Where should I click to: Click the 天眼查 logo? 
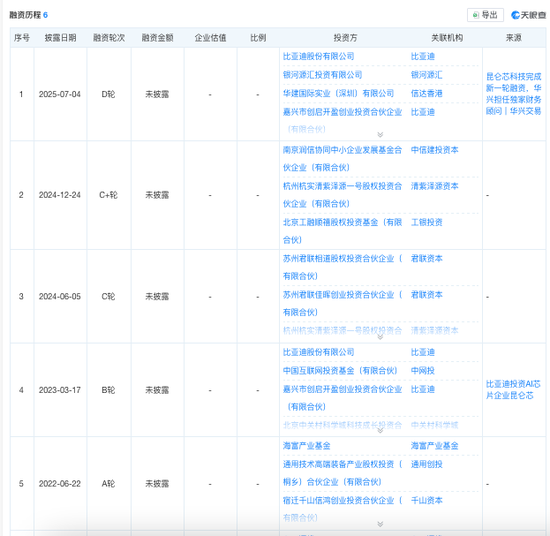coord(529,15)
